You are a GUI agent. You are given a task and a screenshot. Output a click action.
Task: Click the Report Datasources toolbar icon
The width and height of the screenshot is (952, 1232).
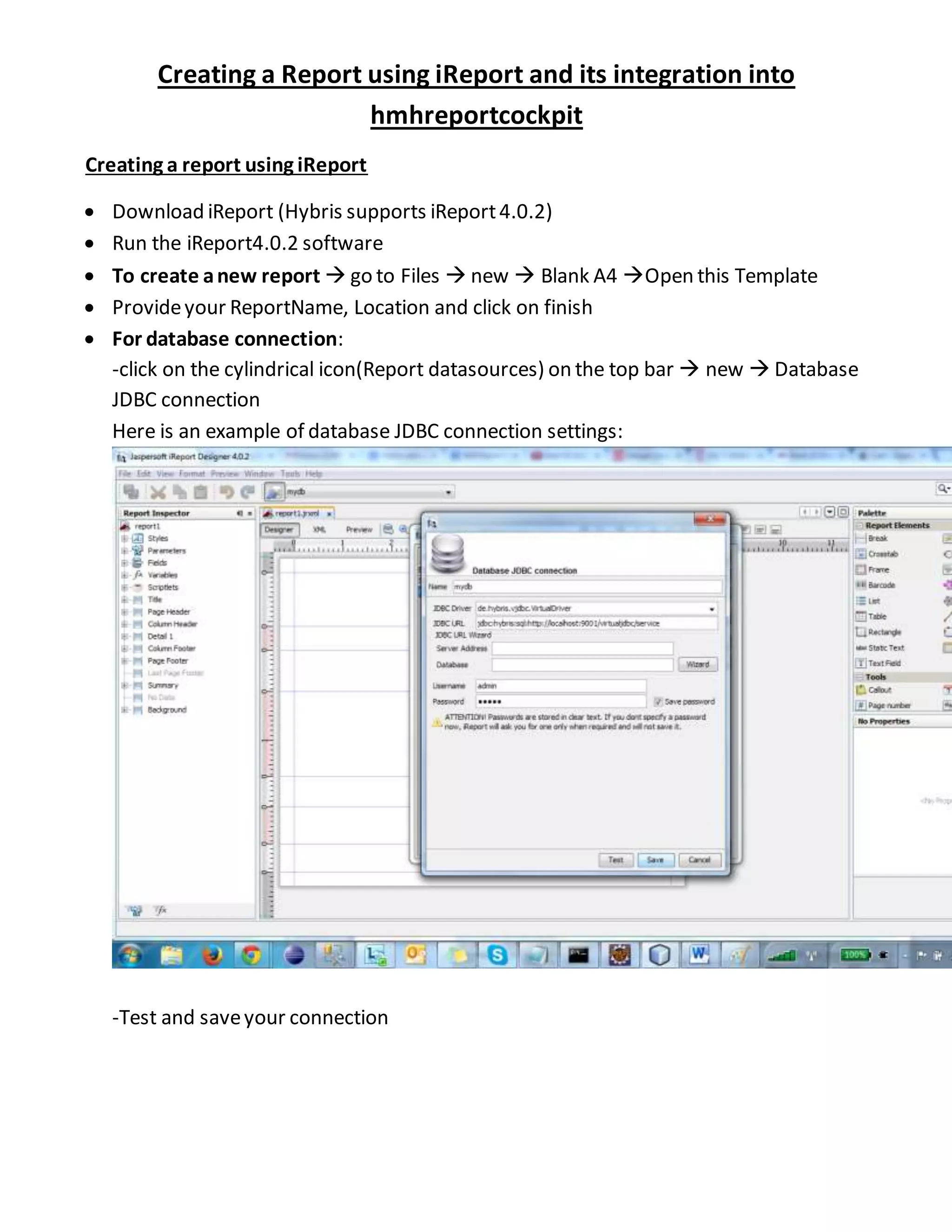274,492
